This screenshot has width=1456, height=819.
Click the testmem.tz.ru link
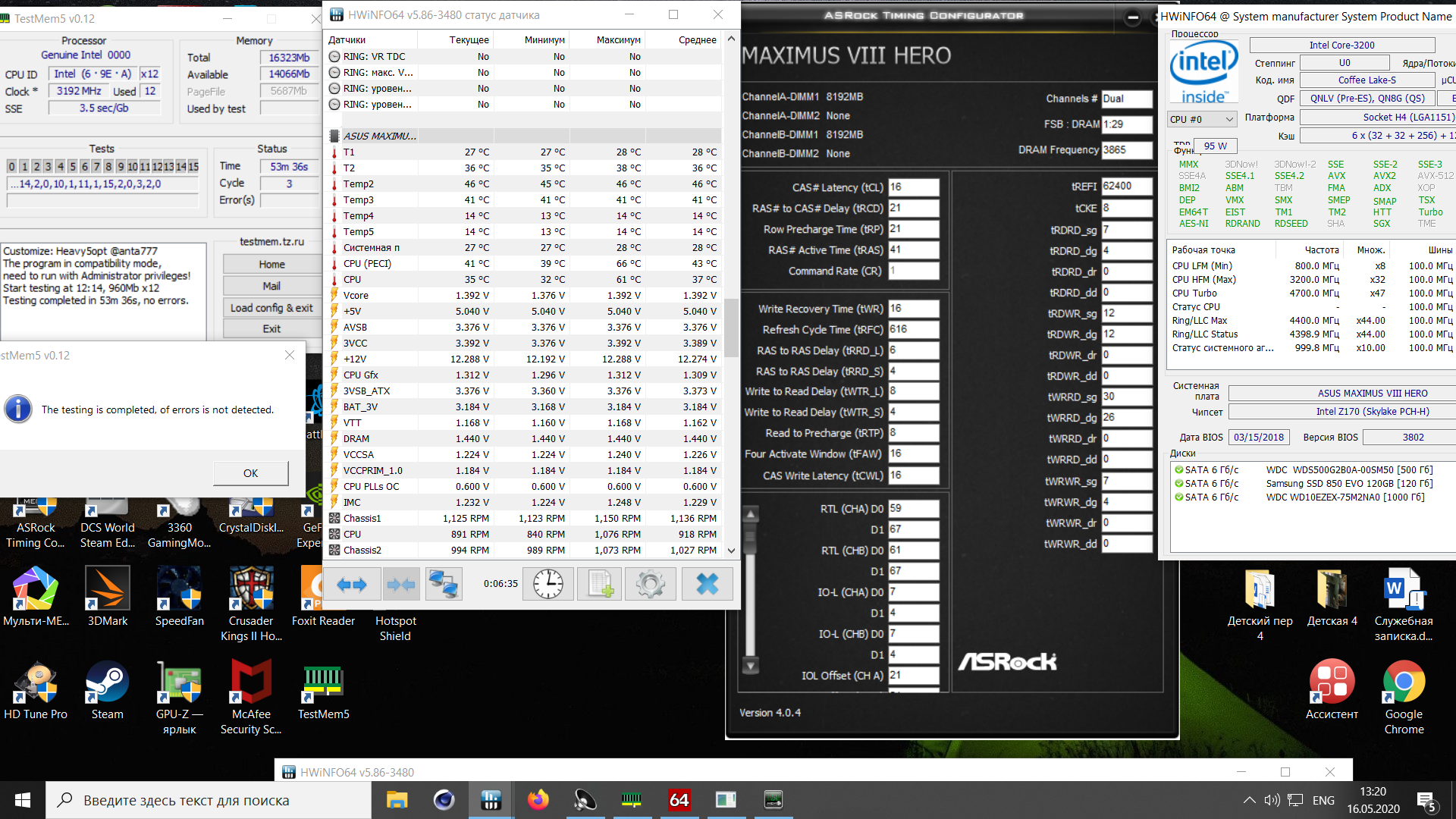tap(271, 241)
